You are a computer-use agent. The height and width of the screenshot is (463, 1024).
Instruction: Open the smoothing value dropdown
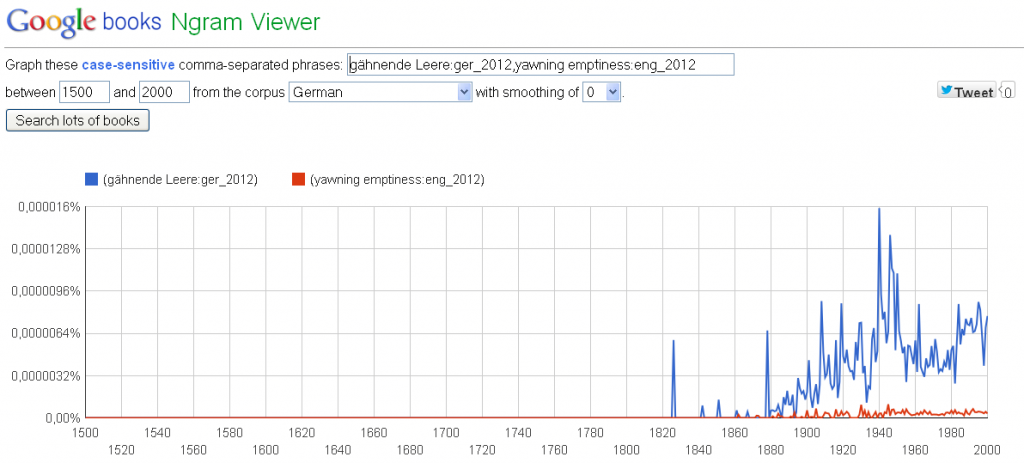coord(601,92)
